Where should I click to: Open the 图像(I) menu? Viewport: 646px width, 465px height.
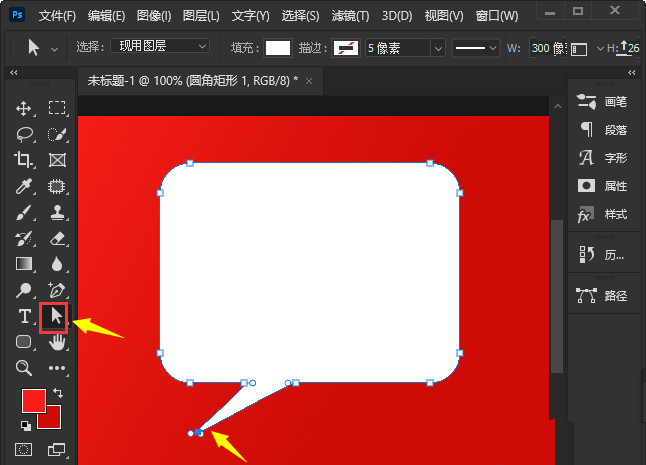154,16
